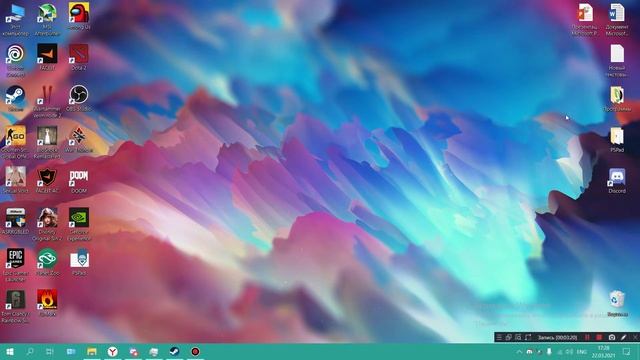Show hidden system tray icons
The image size is (640, 360).
pyautogui.click(x=519, y=351)
